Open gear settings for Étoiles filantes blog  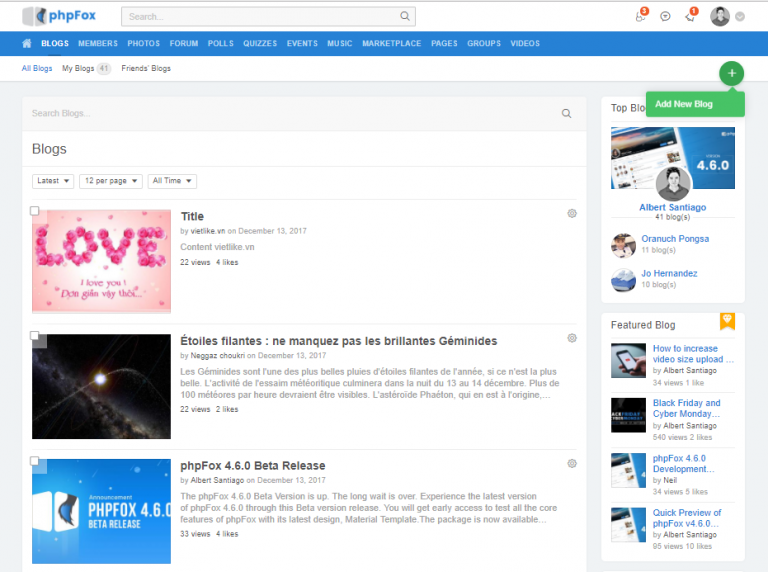(572, 338)
